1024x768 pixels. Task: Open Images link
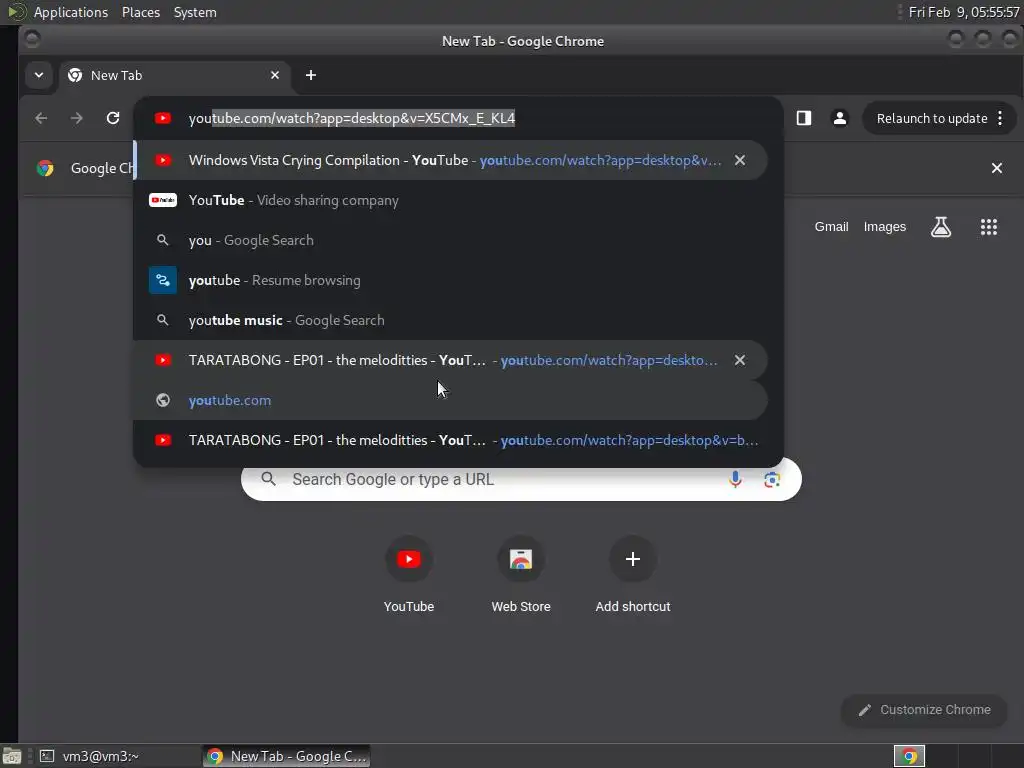click(x=884, y=227)
